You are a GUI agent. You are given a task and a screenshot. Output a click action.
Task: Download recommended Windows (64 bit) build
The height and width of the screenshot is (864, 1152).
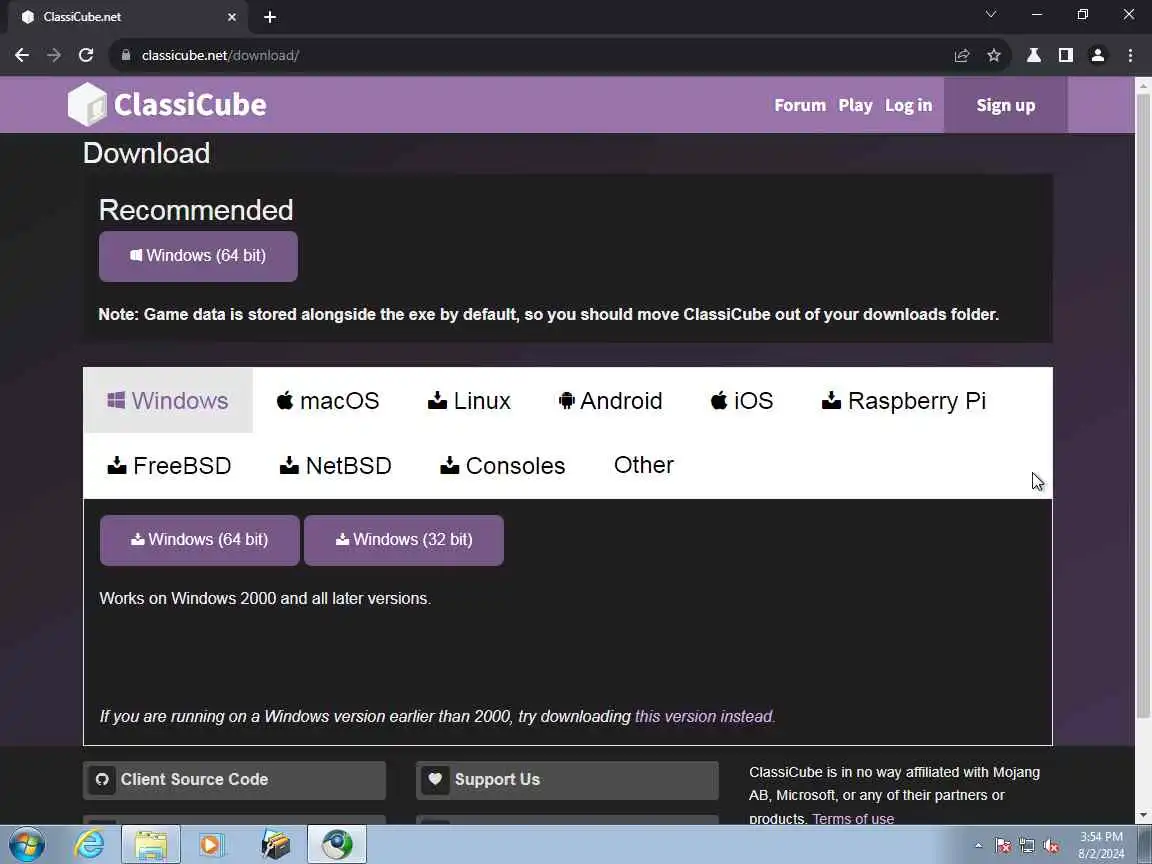click(x=198, y=256)
